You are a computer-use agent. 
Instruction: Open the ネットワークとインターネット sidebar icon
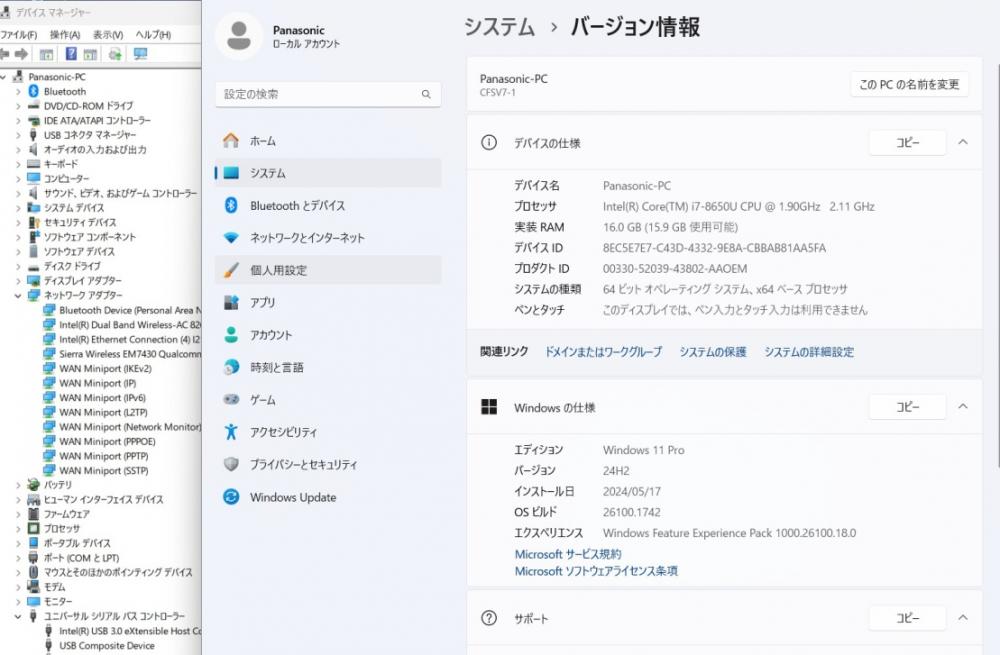(x=231, y=238)
